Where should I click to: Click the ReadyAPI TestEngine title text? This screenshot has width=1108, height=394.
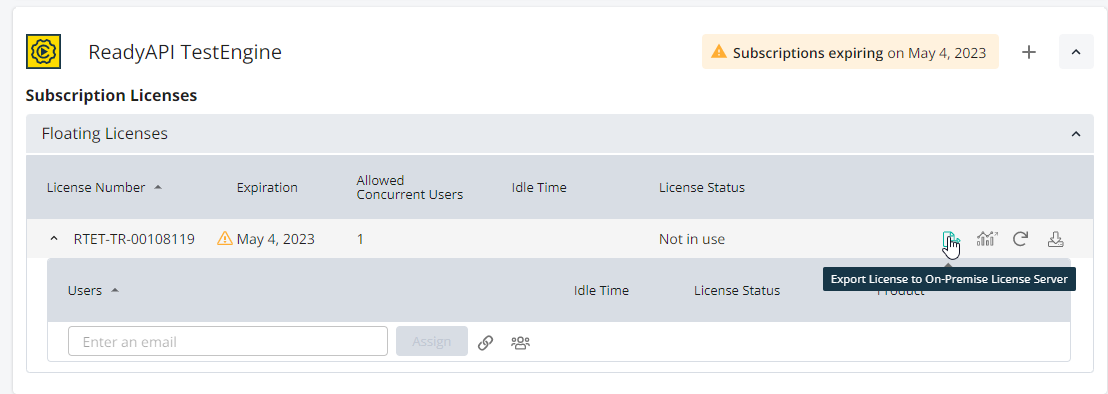click(x=185, y=52)
